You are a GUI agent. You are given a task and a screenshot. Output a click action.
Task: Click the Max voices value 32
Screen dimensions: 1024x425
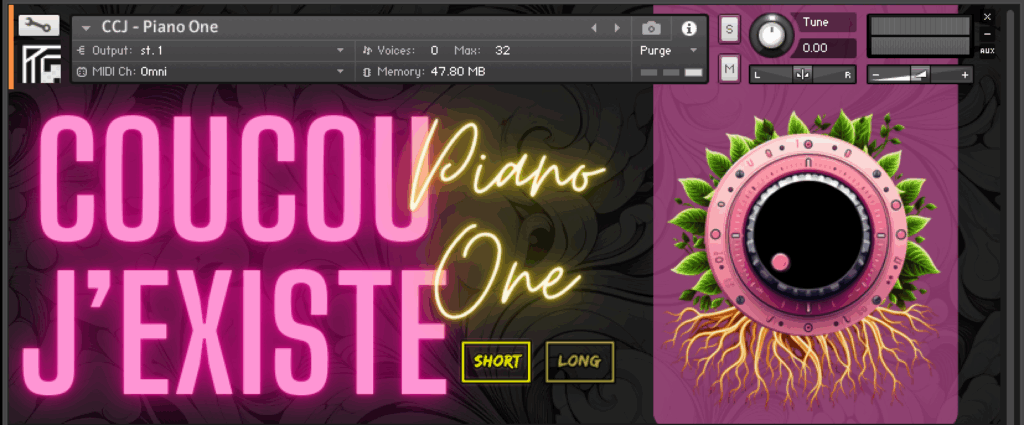pyautogui.click(x=502, y=50)
